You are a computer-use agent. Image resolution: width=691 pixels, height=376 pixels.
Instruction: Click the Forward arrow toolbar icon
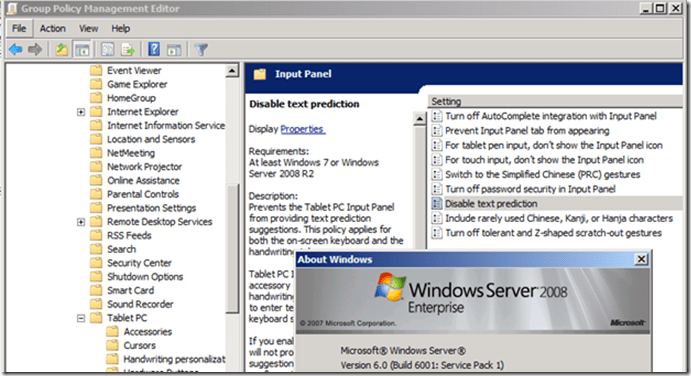[x=35, y=49]
